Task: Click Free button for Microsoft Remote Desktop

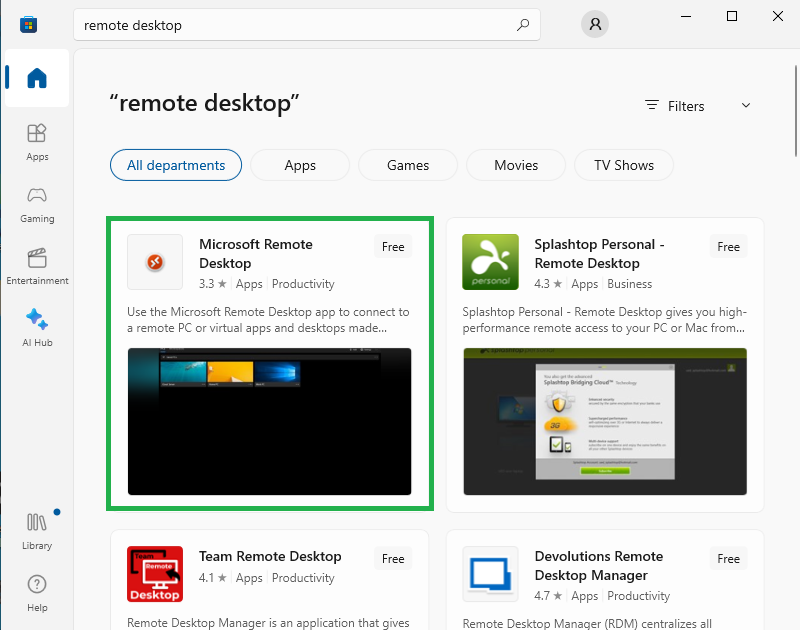Action: pos(393,247)
